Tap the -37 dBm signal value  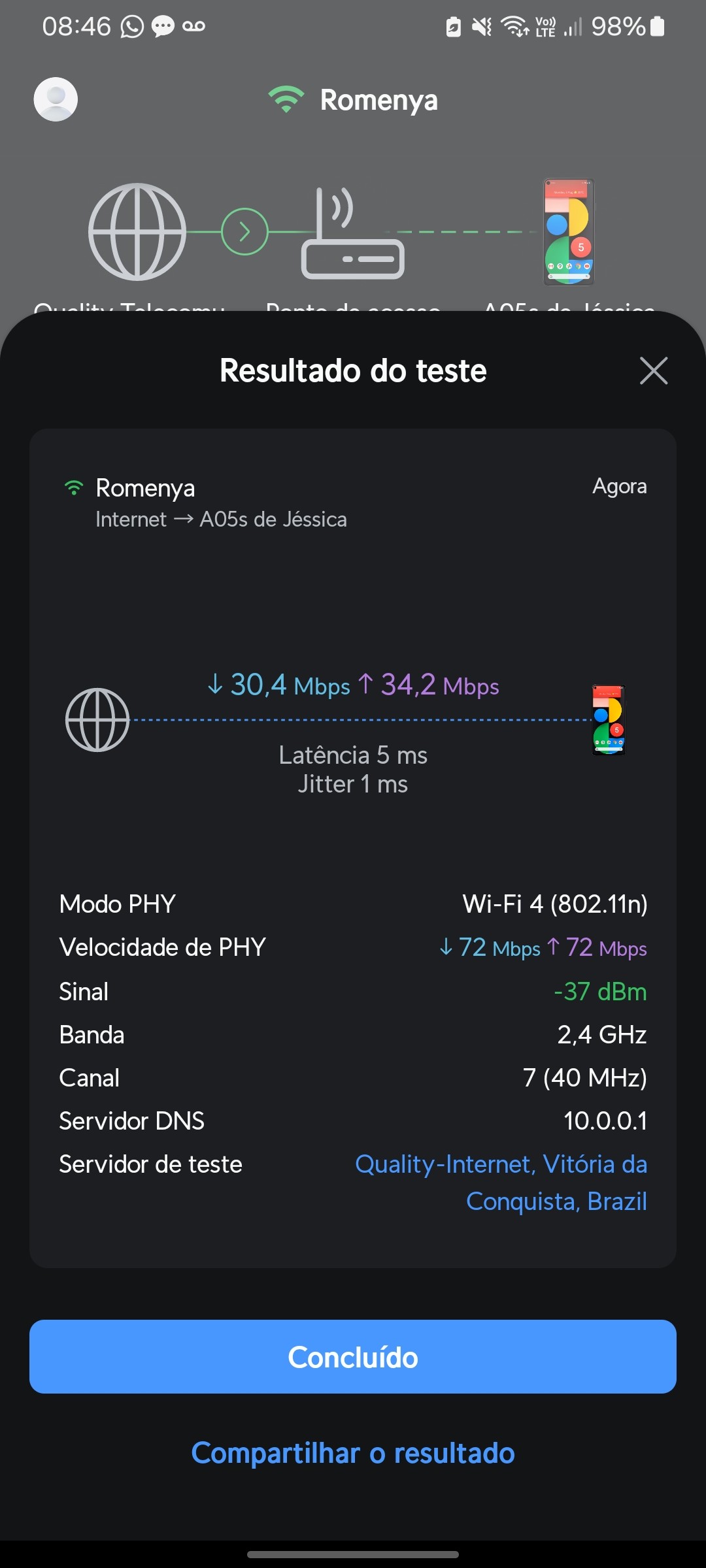600,992
